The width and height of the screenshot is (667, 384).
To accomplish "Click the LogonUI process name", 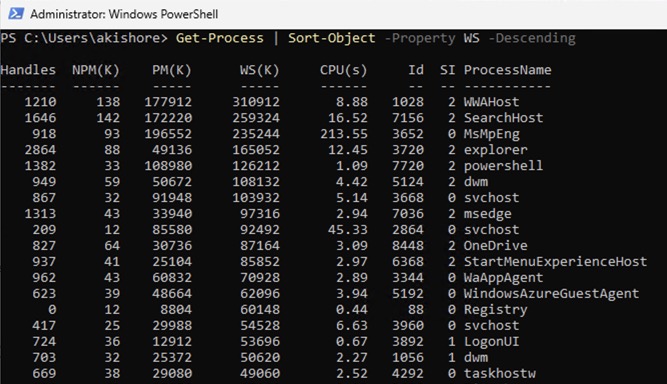I will (491, 341).
